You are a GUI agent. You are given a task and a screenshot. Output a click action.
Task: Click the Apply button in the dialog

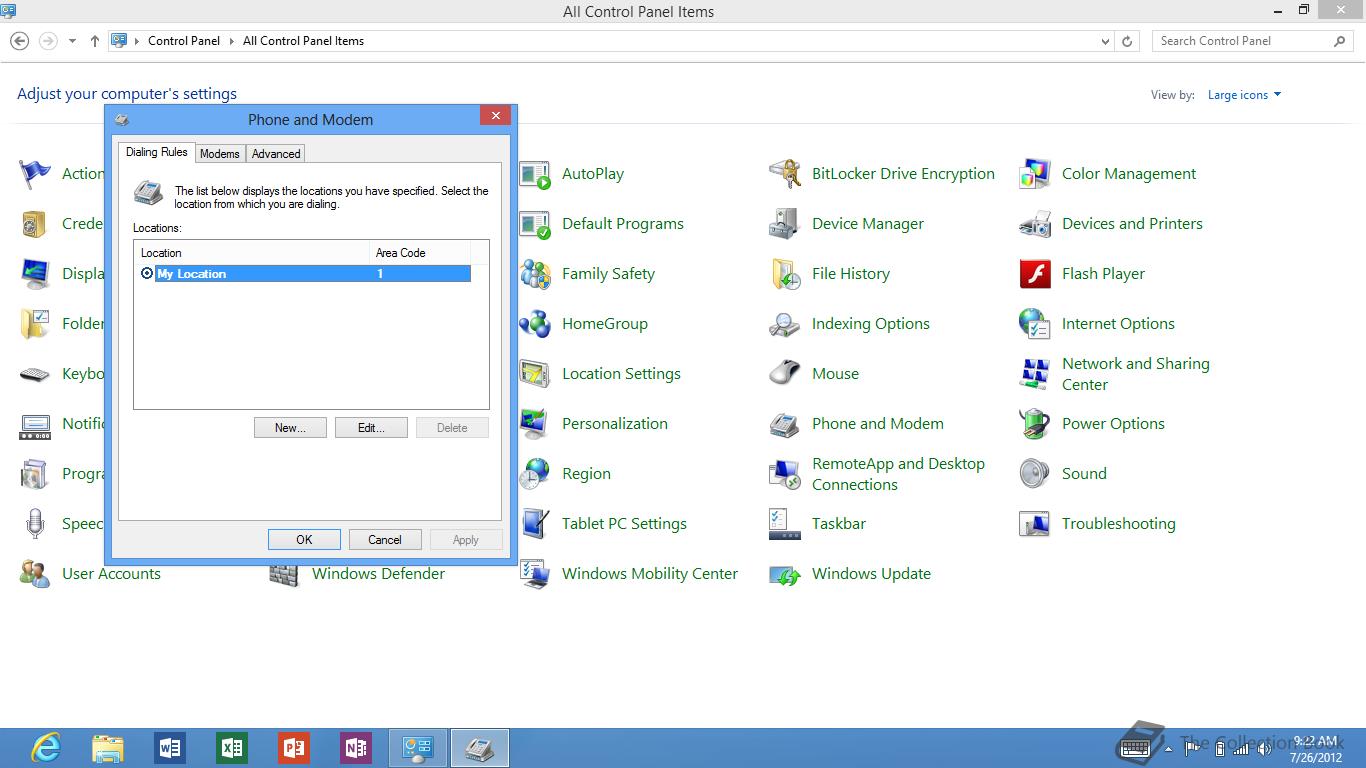[466, 540]
